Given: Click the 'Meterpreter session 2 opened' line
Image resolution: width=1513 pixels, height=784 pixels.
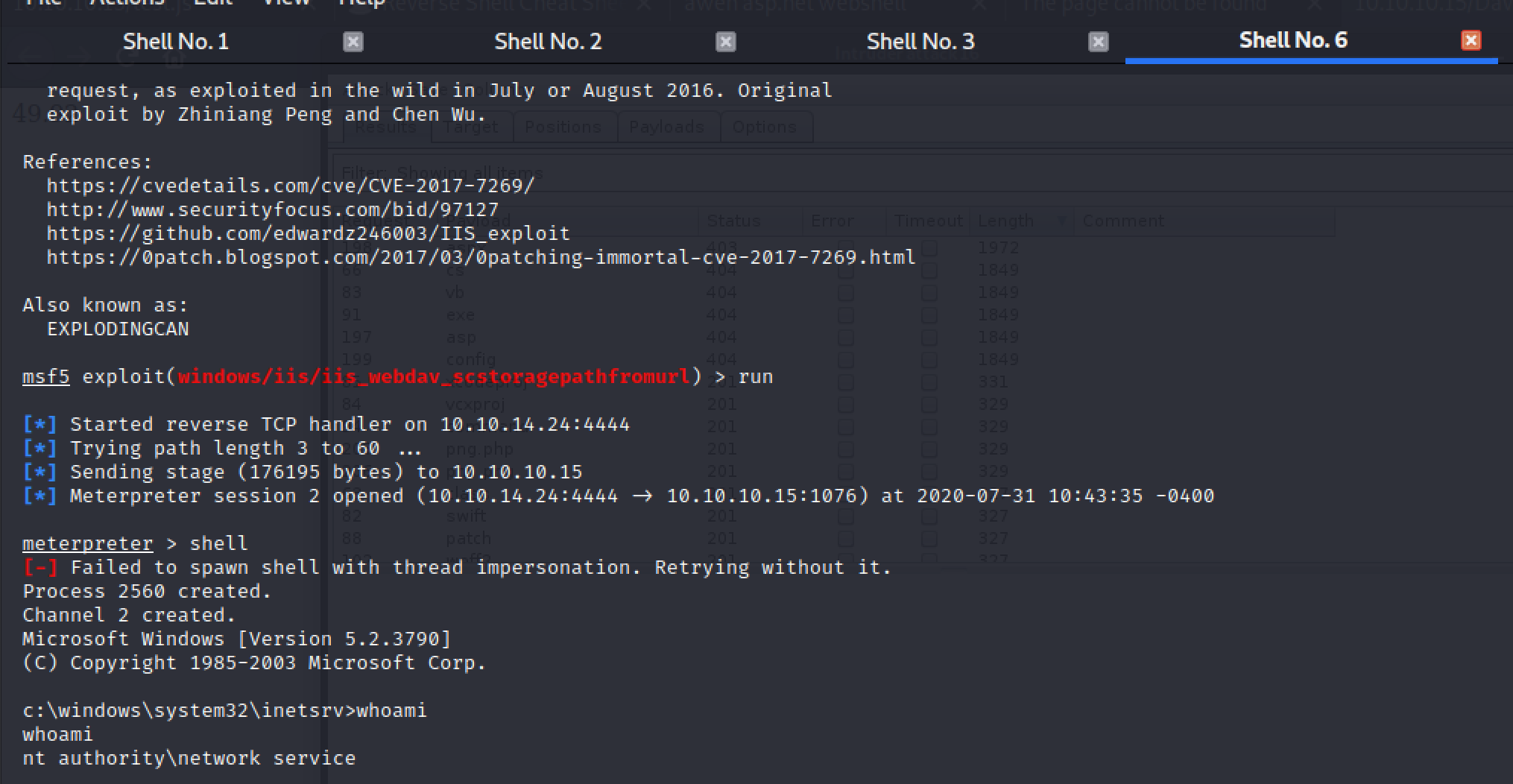Looking at the screenshot, I should pyautogui.click(x=619, y=496).
